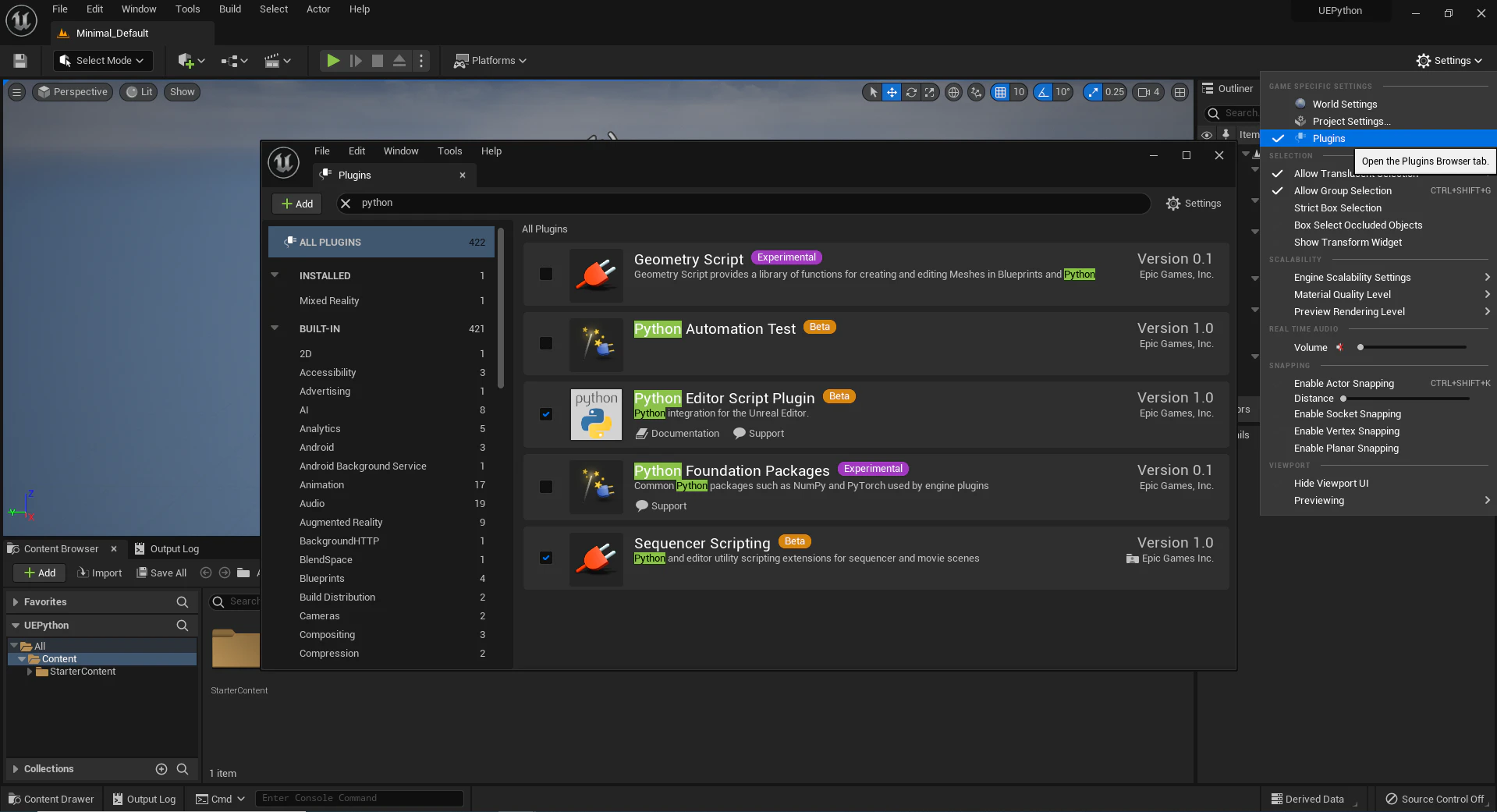Open Engine Scalability Settings submenu
Screen dimensions: 1497x812
(1378, 278)
